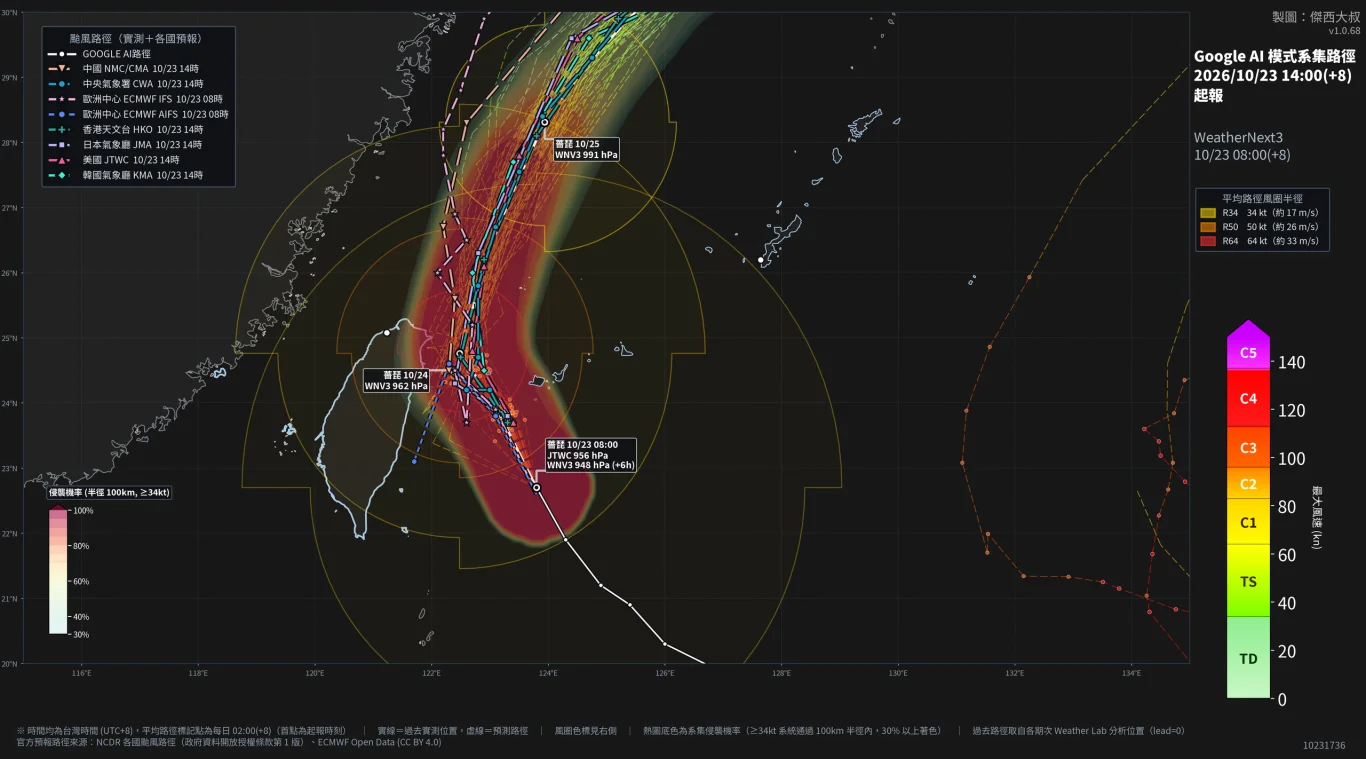Click the 10/25 WNV3 991 hPa forecast label
The image size is (1366, 759).
point(587,149)
